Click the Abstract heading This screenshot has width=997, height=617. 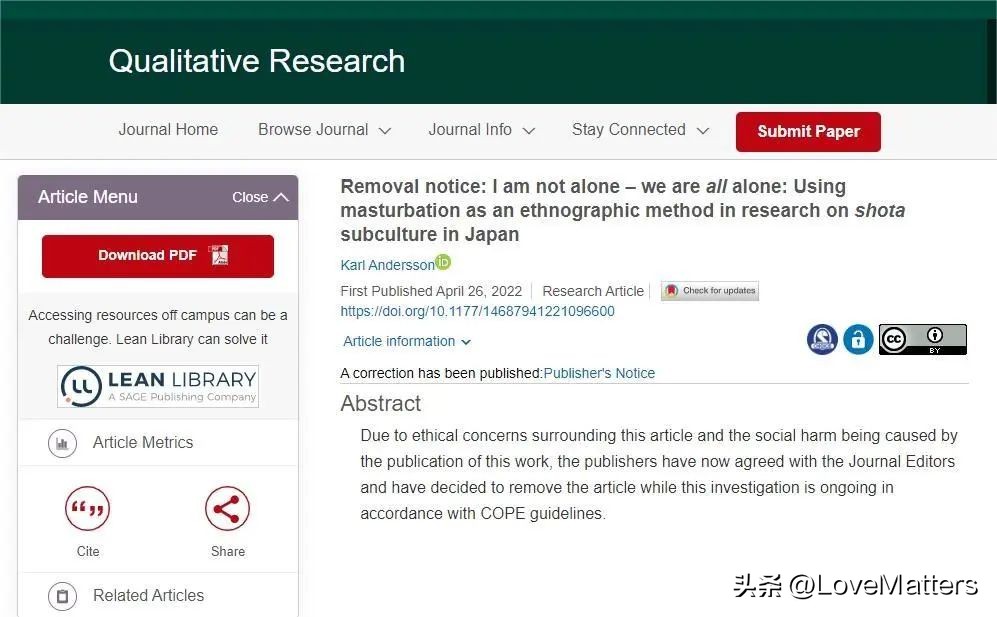click(x=380, y=403)
